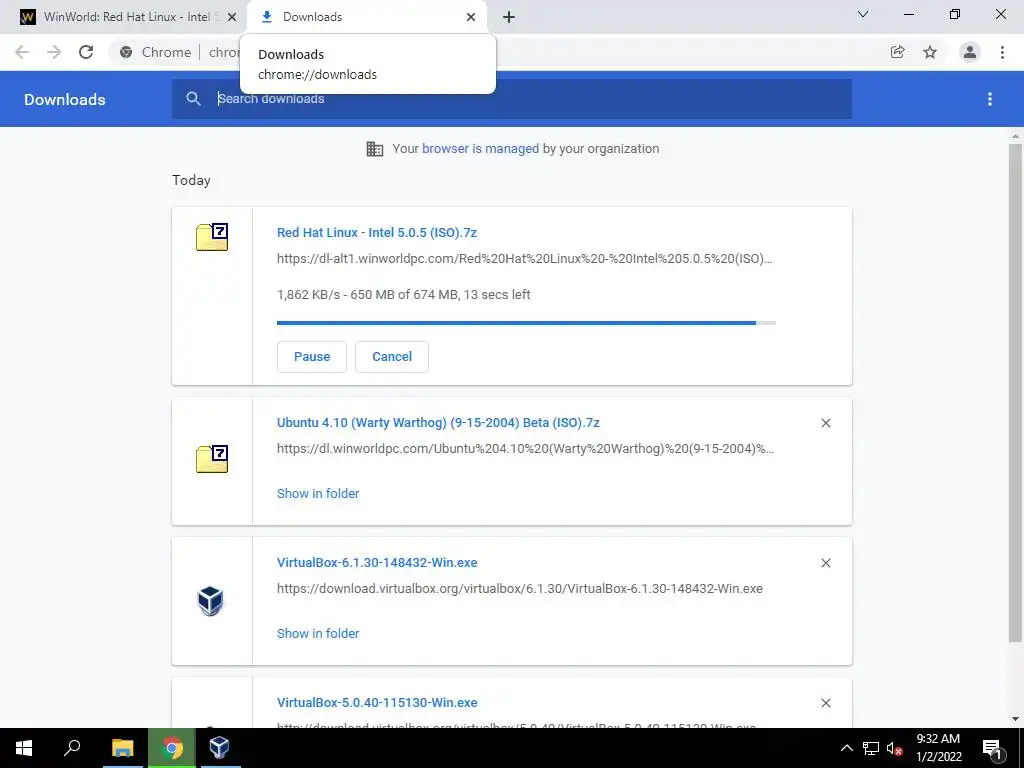Open the Downloads page more actions menu

click(x=990, y=99)
